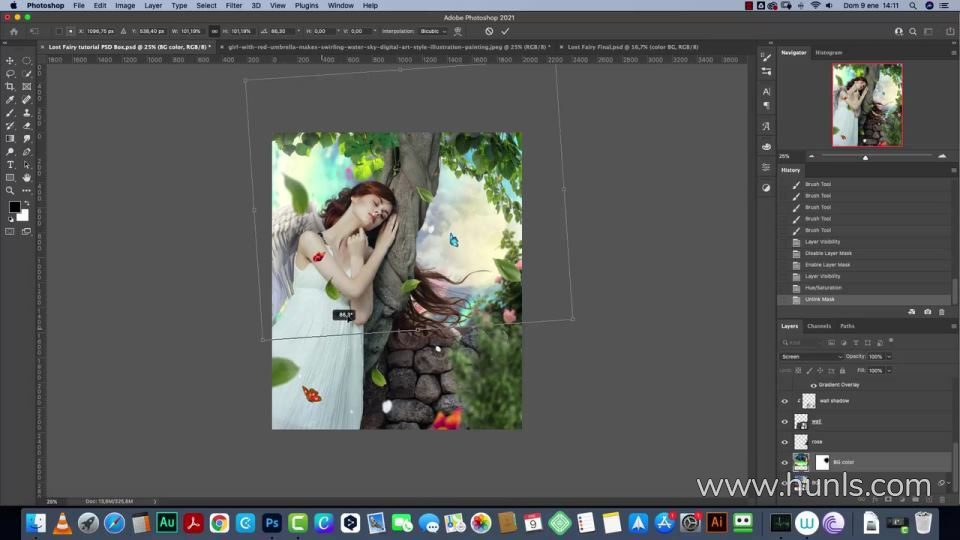Switch to Lost Fairy Final.psd document tab
Viewport: 960px width, 540px height.
pos(632,47)
